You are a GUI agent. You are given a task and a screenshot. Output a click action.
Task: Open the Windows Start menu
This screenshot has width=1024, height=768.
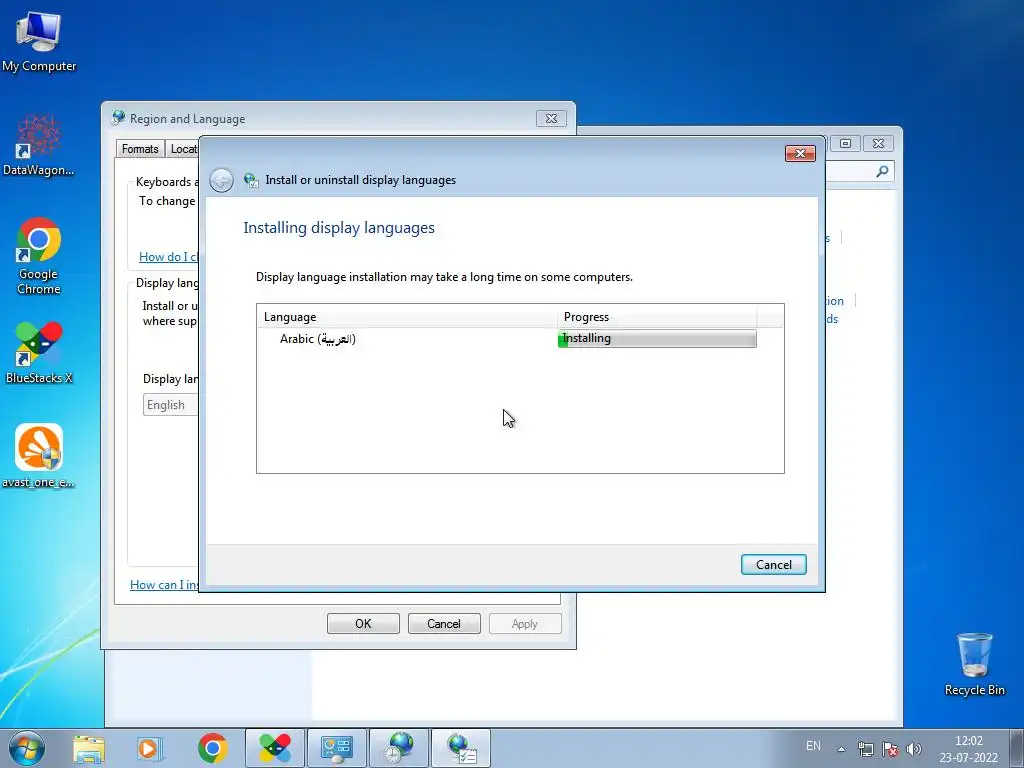[x=27, y=748]
